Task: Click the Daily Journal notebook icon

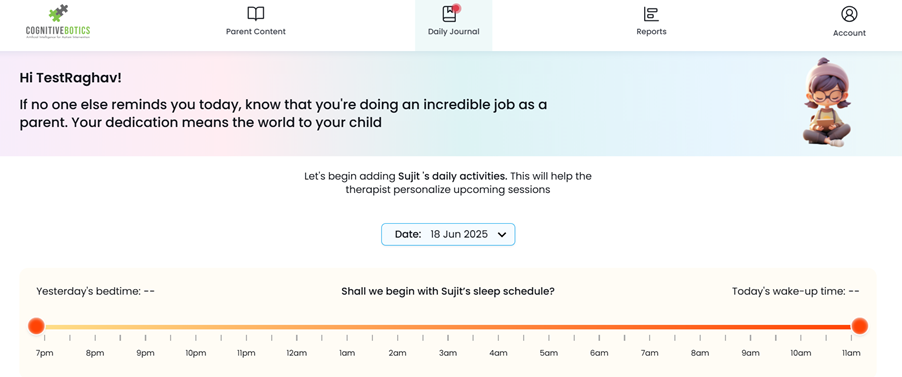Action: pos(449,14)
